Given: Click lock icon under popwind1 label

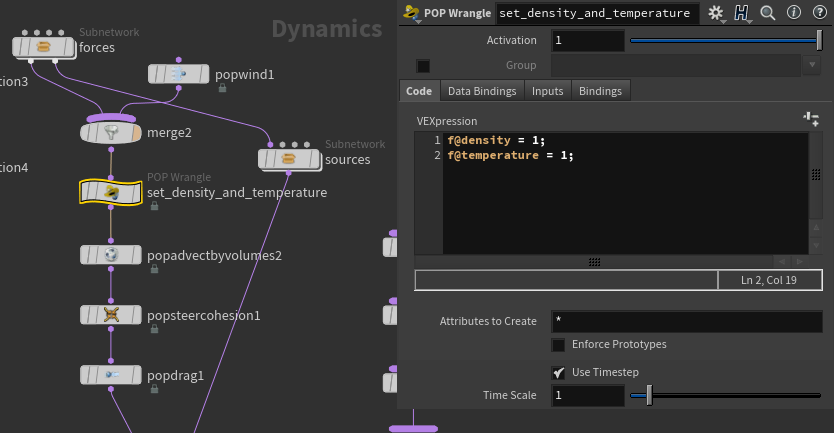Looking at the screenshot, I should point(222,88).
